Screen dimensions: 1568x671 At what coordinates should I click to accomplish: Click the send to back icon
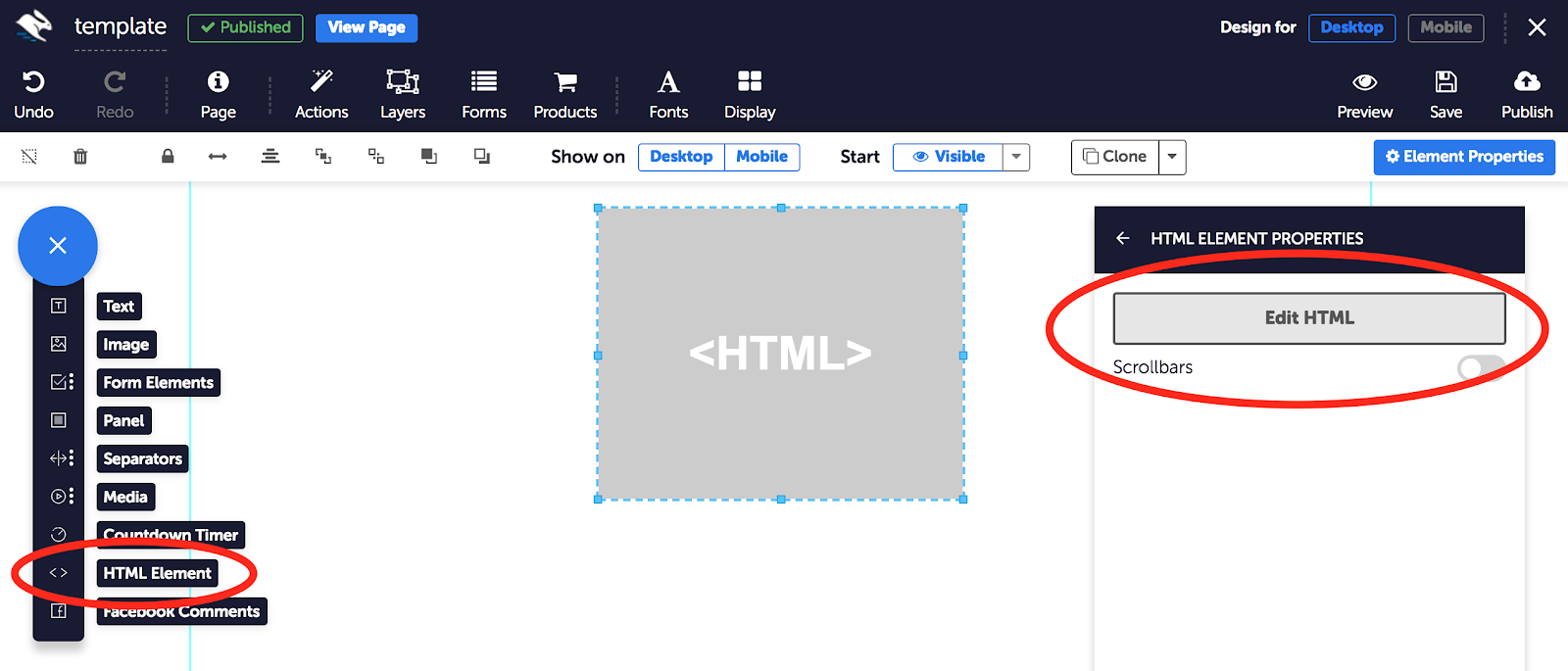pos(482,157)
